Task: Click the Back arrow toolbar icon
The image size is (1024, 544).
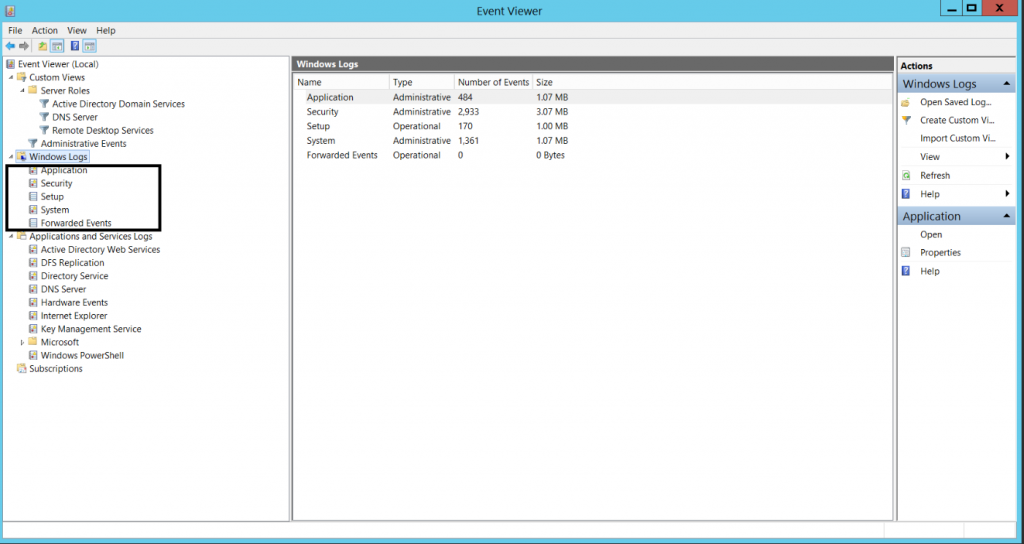Action: click(10, 46)
